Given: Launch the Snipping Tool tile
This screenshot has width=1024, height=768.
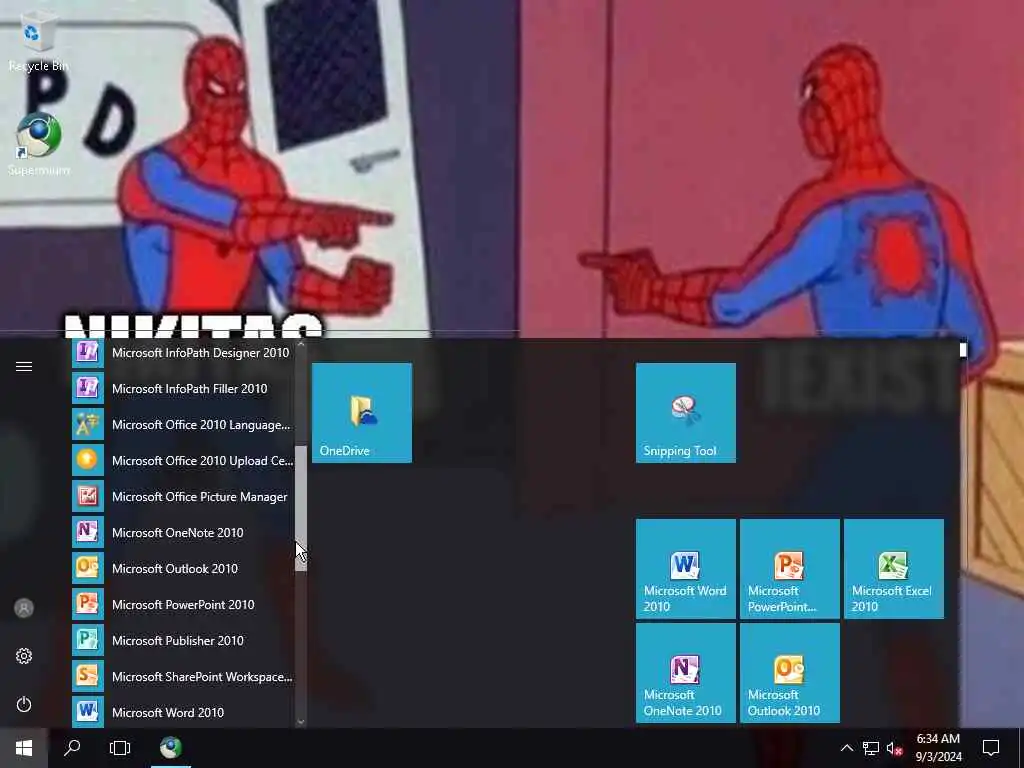Looking at the screenshot, I should coord(686,413).
